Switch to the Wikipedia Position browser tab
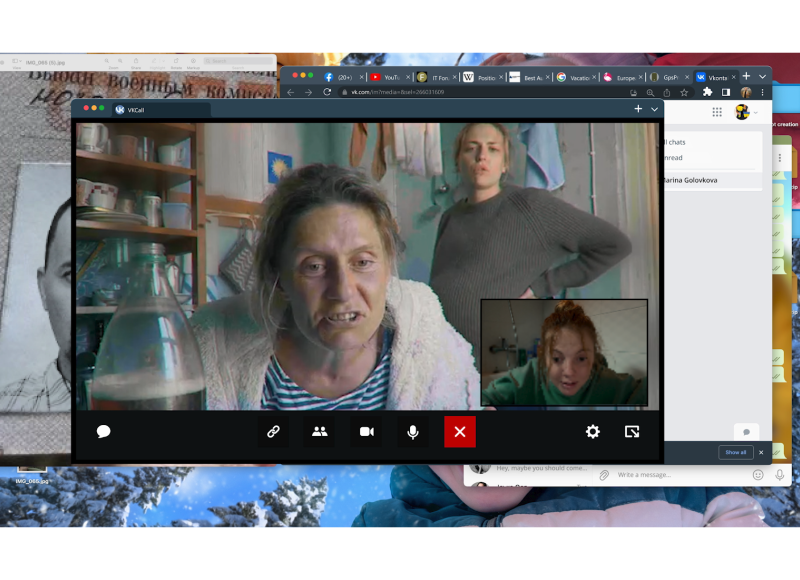This screenshot has width=800, height=580. pos(483,78)
